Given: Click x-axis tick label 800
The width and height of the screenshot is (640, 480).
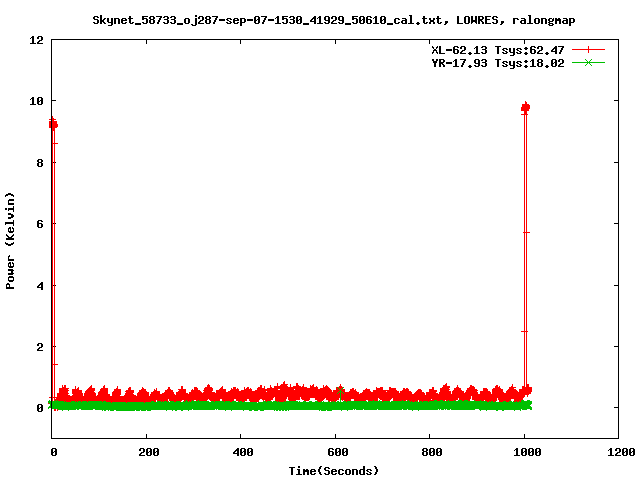Looking at the screenshot, I should [432, 452].
